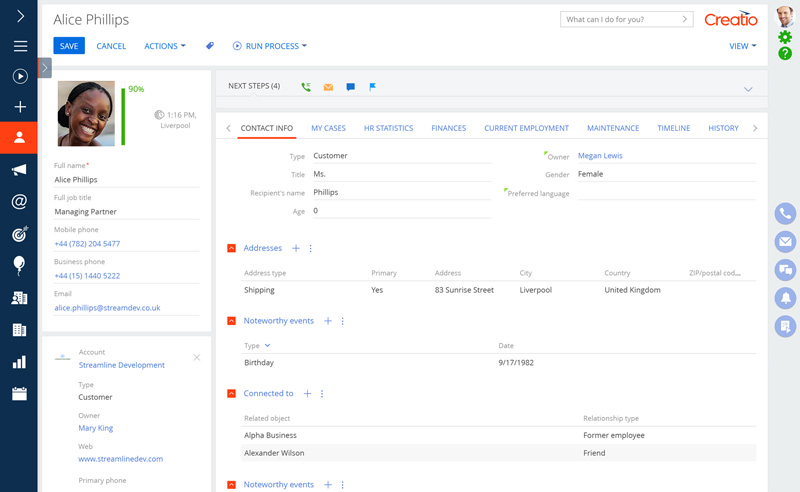Click the phone call icon in Next Steps
Viewport: 800px width, 492px height.
click(x=306, y=87)
